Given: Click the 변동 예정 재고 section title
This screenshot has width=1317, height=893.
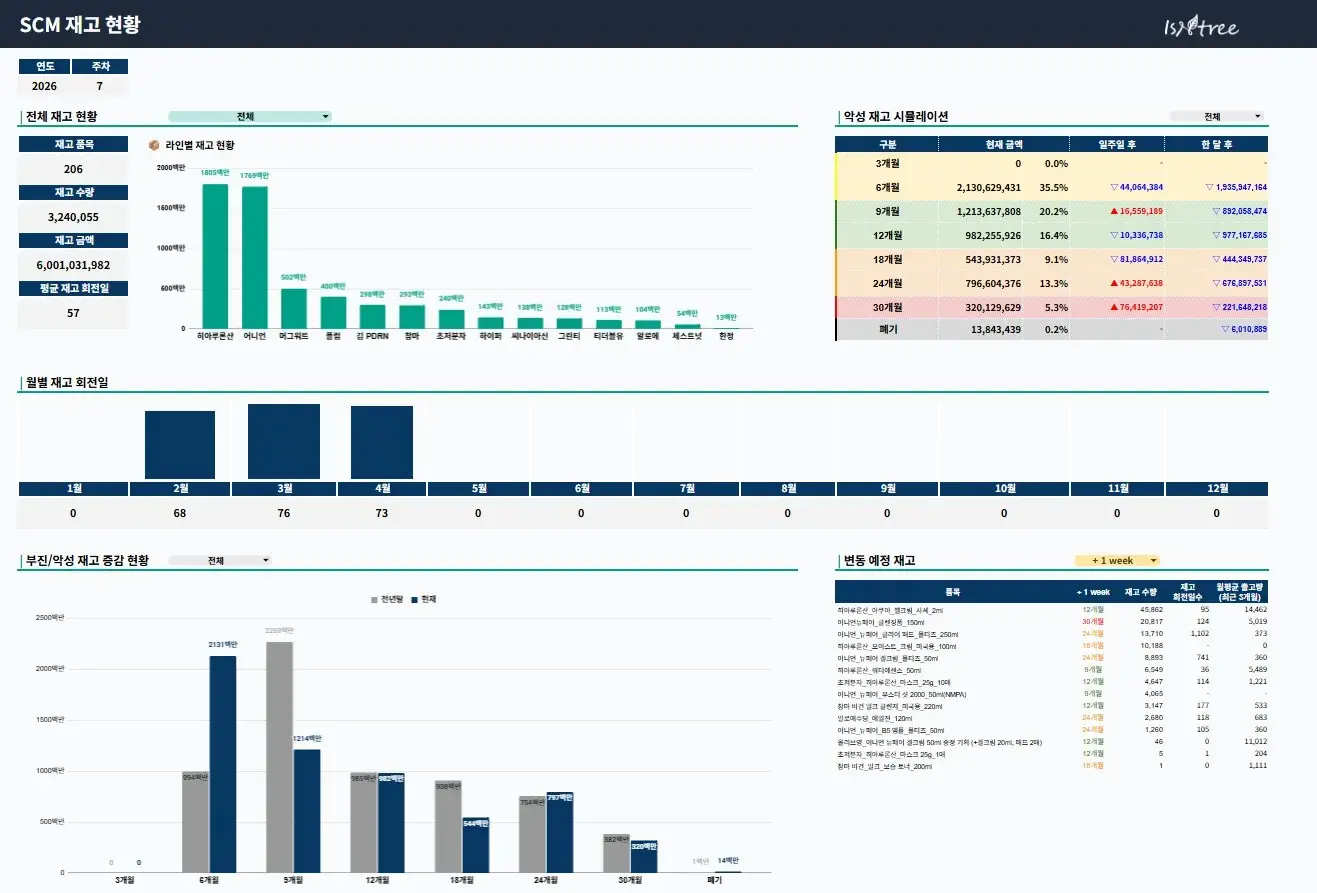Looking at the screenshot, I should tap(879, 561).
